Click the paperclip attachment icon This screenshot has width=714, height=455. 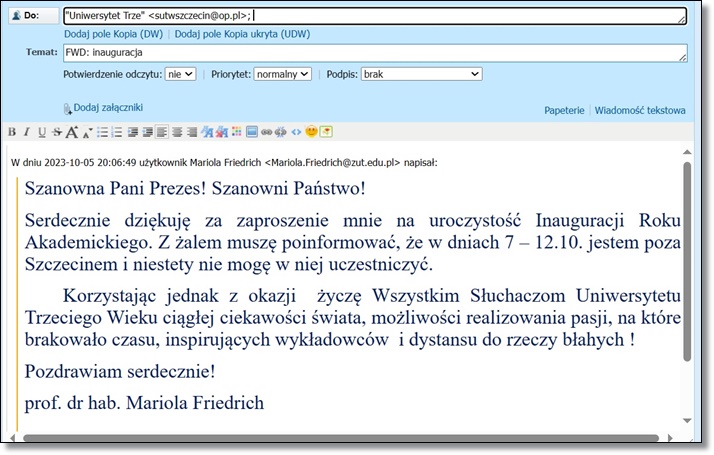(67, 108)
